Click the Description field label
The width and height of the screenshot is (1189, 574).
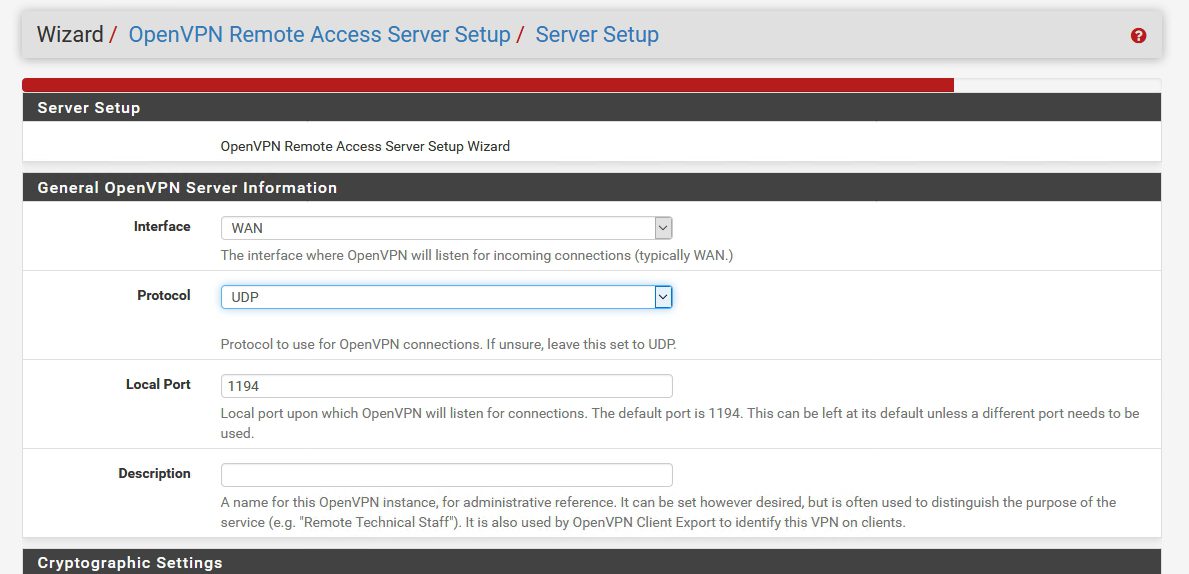(x=155, y=473)
